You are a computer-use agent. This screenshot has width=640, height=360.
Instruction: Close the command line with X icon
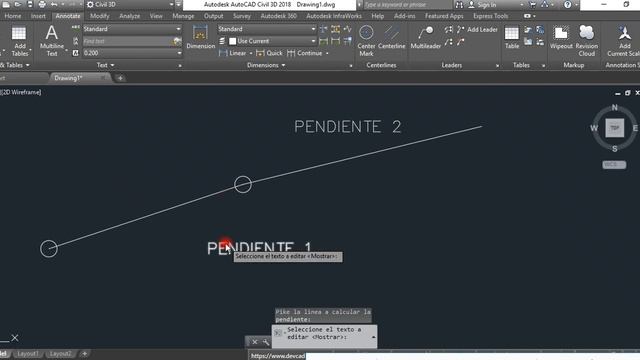255,342
